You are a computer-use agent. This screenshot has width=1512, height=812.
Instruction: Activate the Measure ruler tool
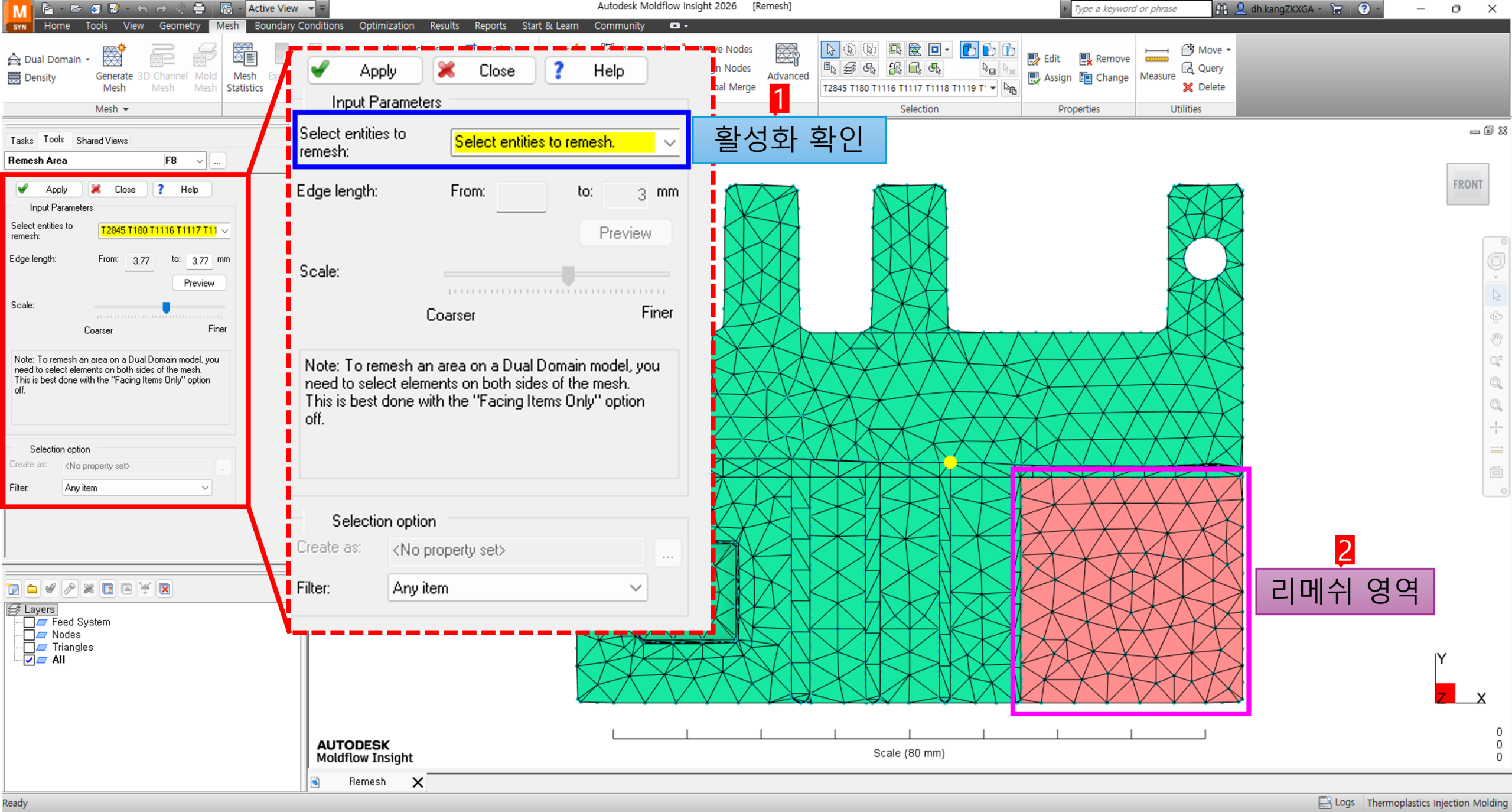click(1157, 63)
